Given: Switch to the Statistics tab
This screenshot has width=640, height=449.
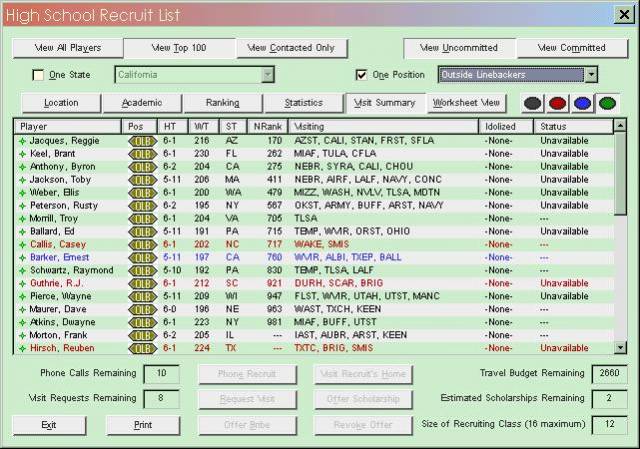Looking at the screenshot, I should pyautogui.click(x=304, y=103).
